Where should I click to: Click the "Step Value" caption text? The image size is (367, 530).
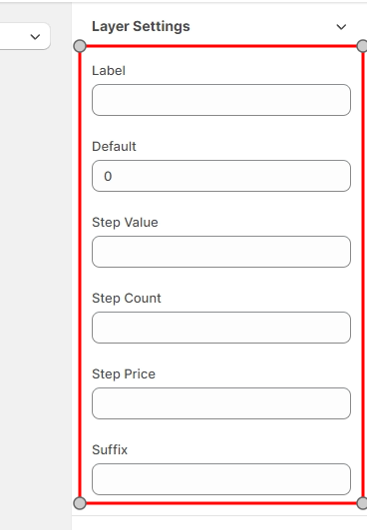(125, 223)
